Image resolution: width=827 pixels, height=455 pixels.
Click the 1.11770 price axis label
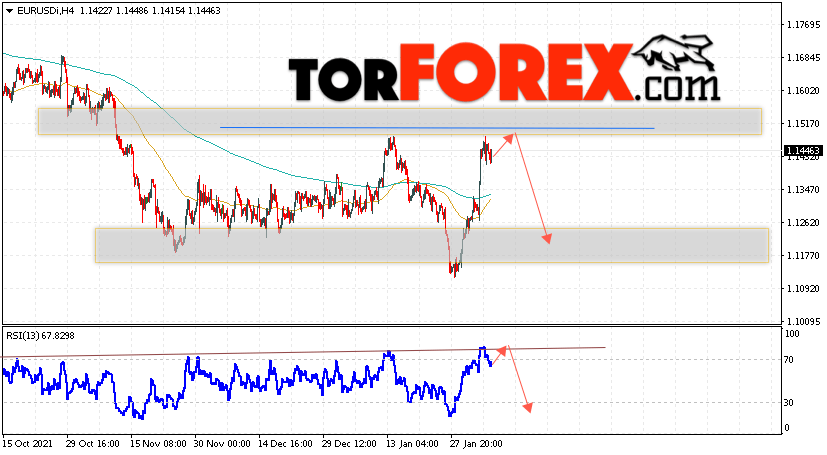(x=803, y=256)
